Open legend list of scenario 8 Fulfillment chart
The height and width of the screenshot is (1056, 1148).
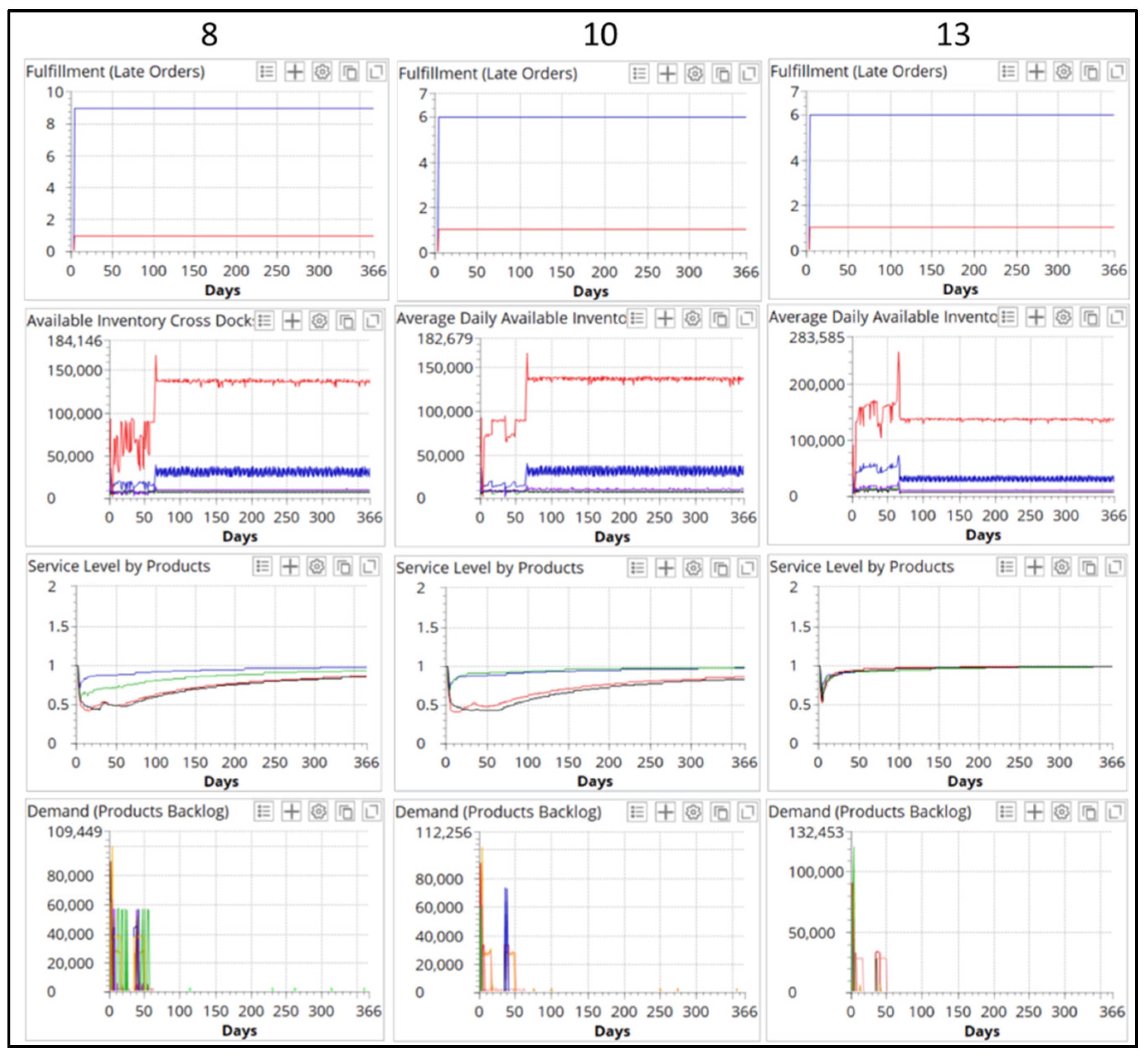tap(266, 72)
